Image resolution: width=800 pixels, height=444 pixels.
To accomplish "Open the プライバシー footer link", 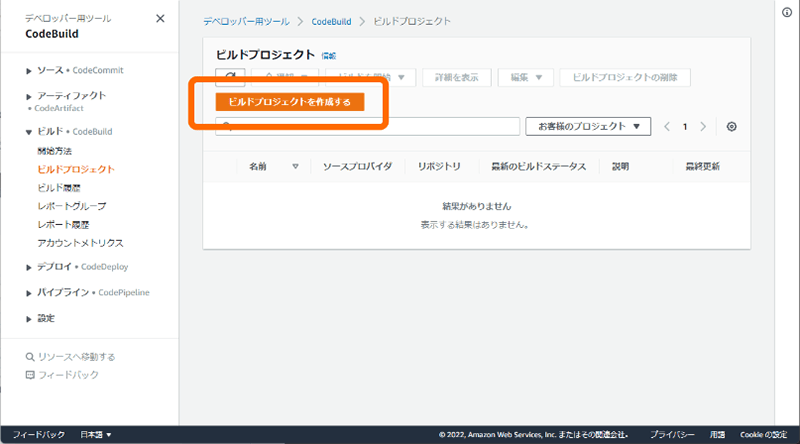I will click(x=672, y=435).
